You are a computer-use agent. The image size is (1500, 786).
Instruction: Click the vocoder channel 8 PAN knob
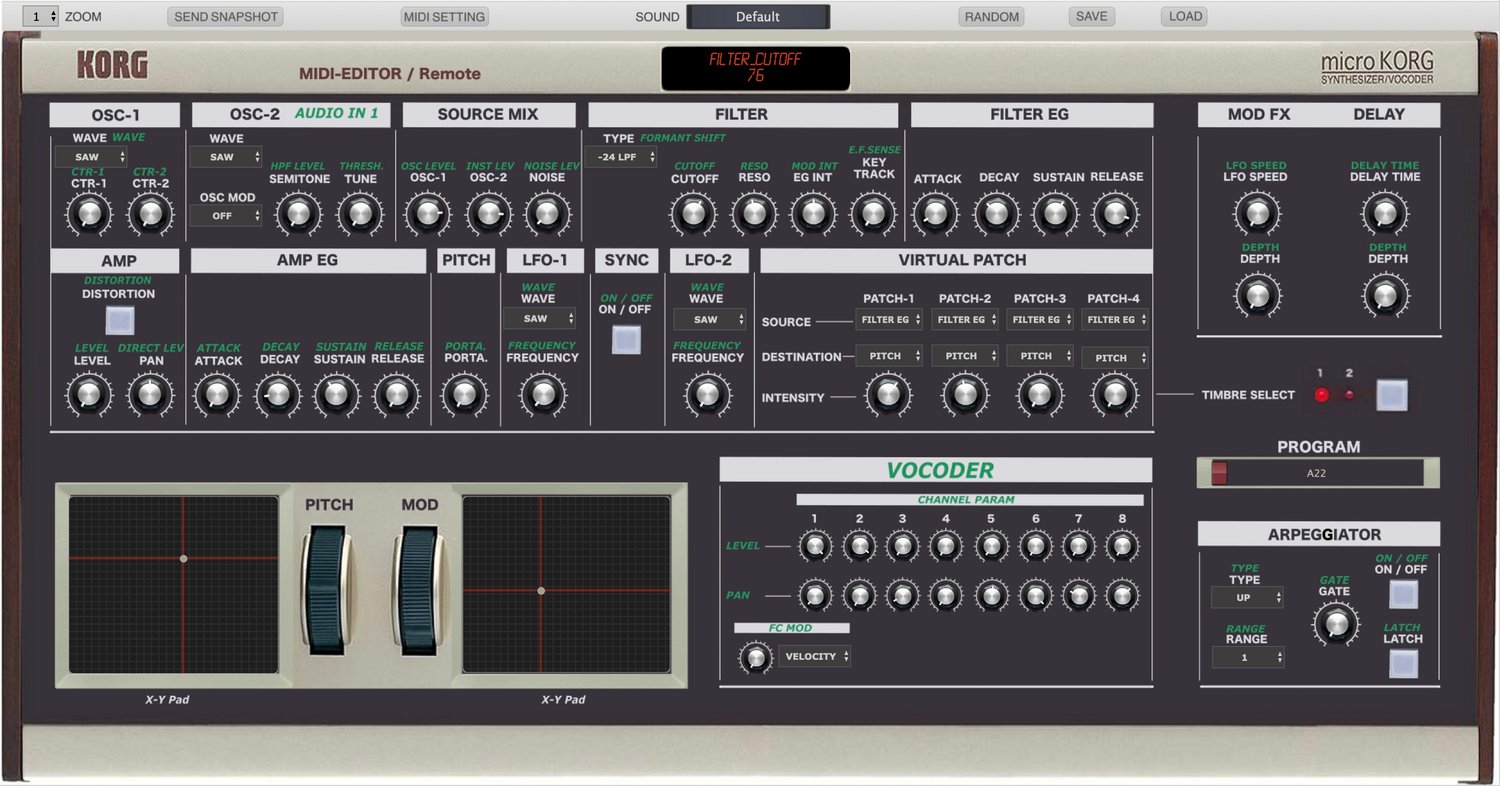[1122, 596]
